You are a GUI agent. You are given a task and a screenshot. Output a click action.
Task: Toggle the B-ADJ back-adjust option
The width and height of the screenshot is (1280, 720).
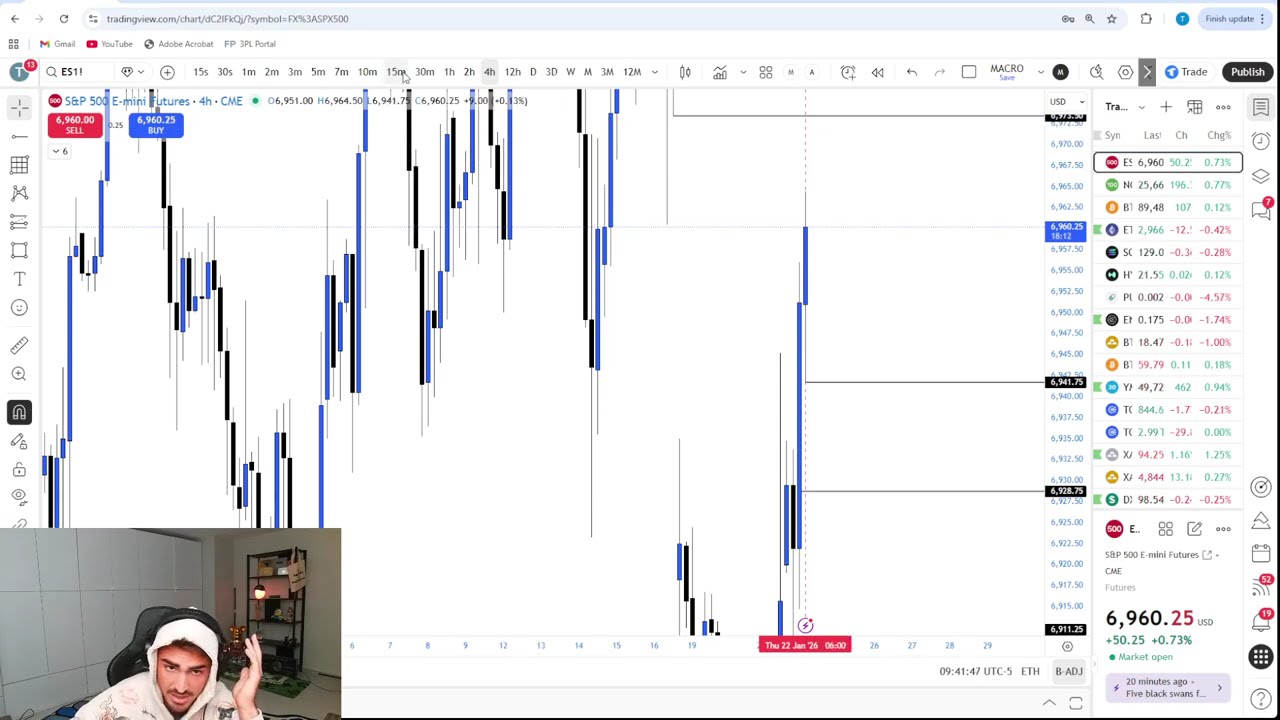tap(1069, 671)
